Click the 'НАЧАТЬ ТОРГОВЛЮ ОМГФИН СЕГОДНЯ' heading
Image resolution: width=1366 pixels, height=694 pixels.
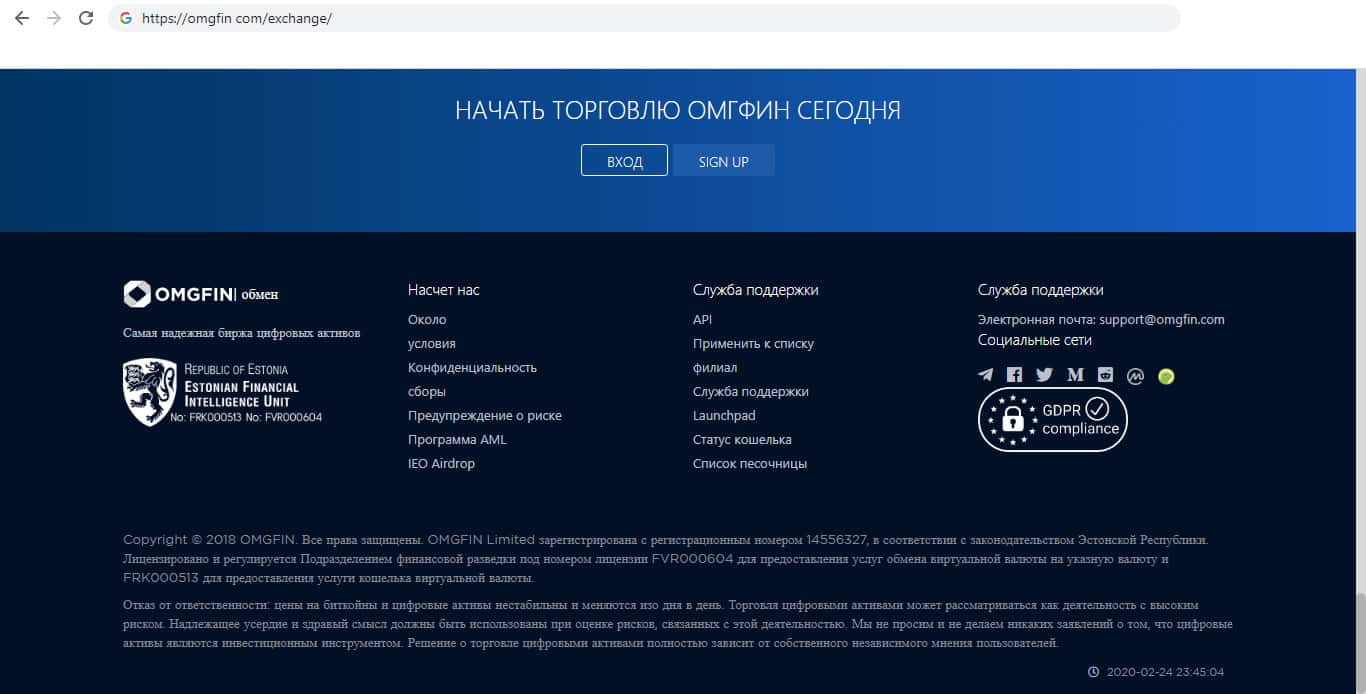click(x=678, y=110)
